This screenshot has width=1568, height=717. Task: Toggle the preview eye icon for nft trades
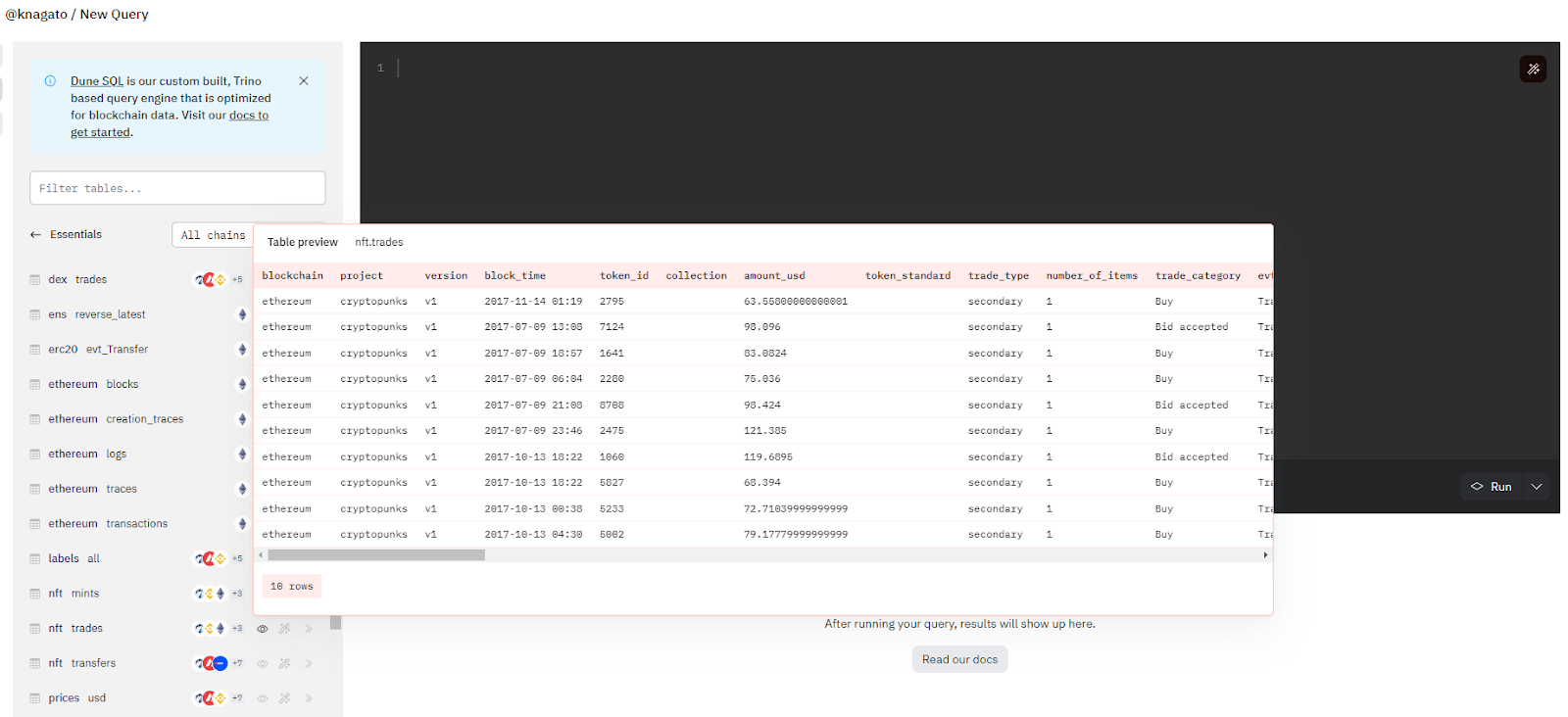[262, 629]
